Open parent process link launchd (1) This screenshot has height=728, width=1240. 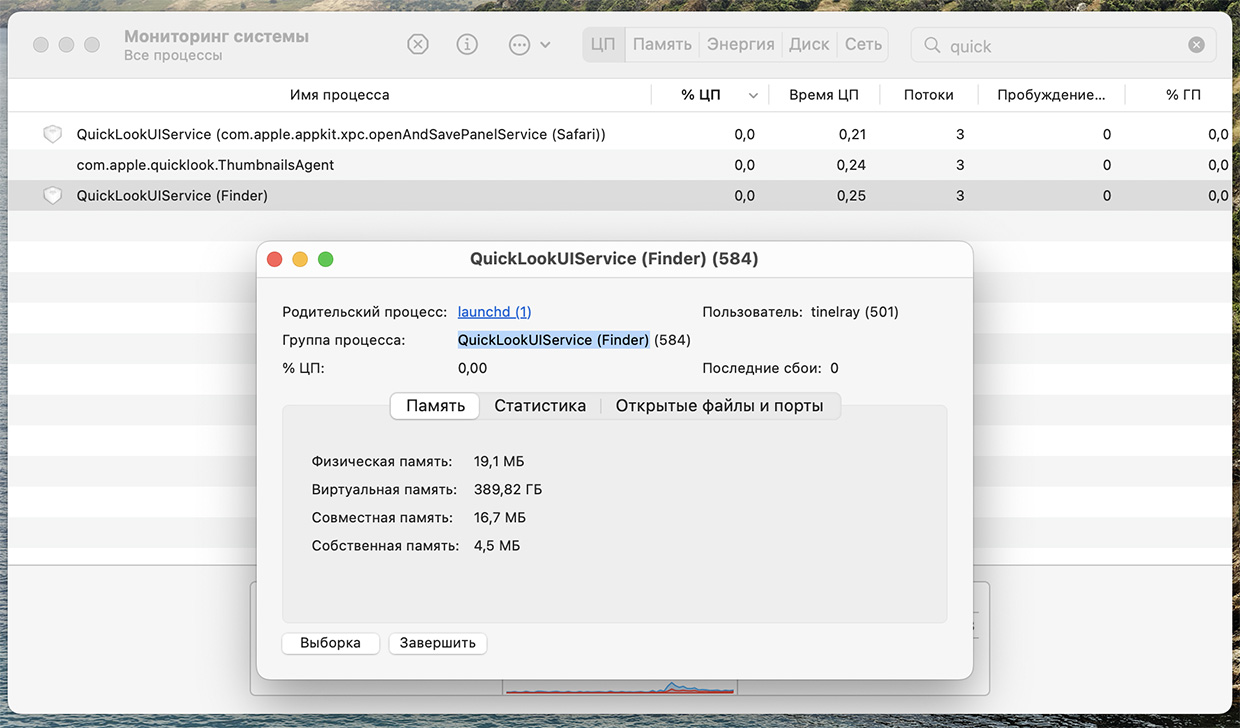coord(494,312)
